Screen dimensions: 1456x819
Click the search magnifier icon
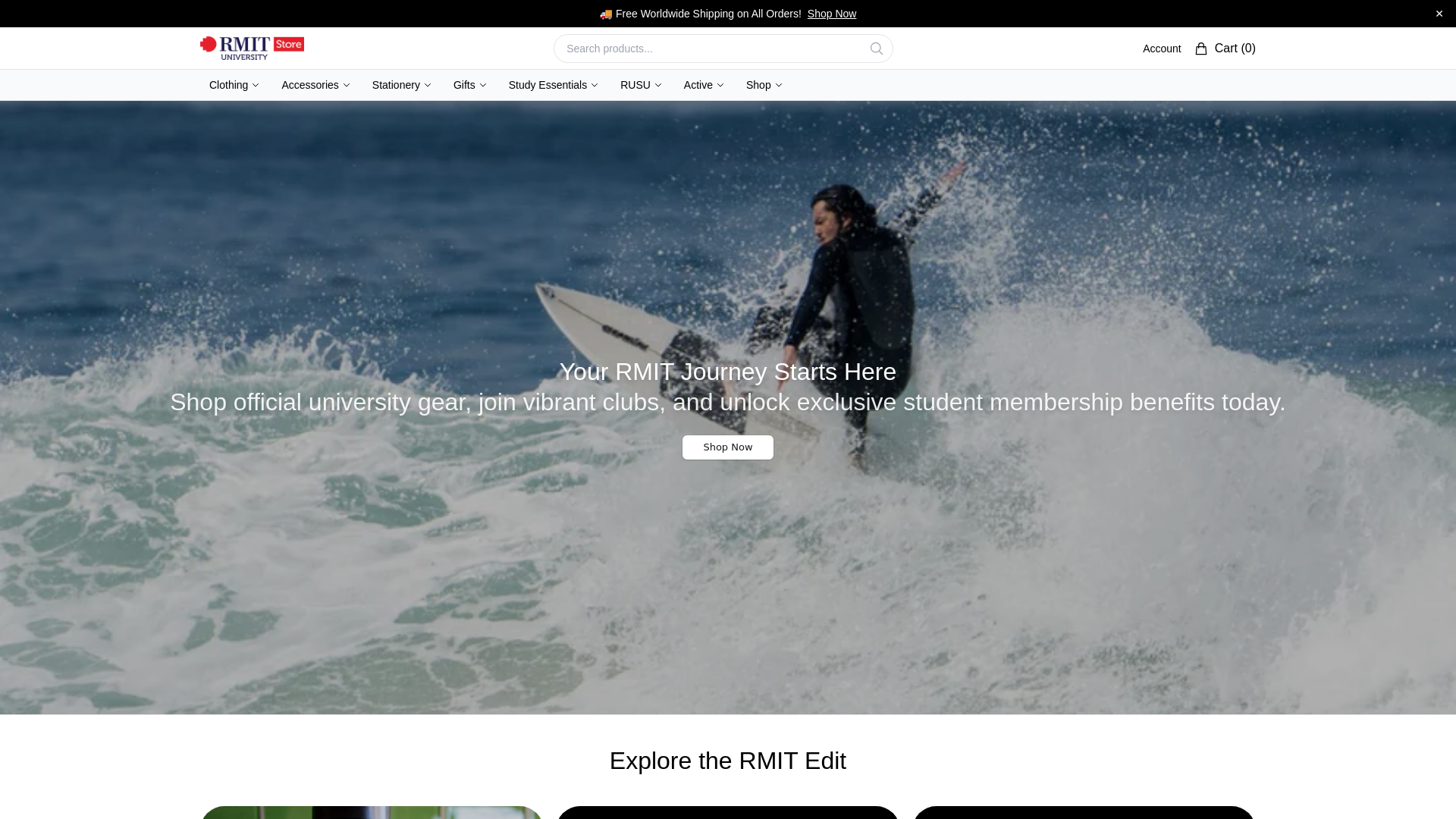pos(877,49)
